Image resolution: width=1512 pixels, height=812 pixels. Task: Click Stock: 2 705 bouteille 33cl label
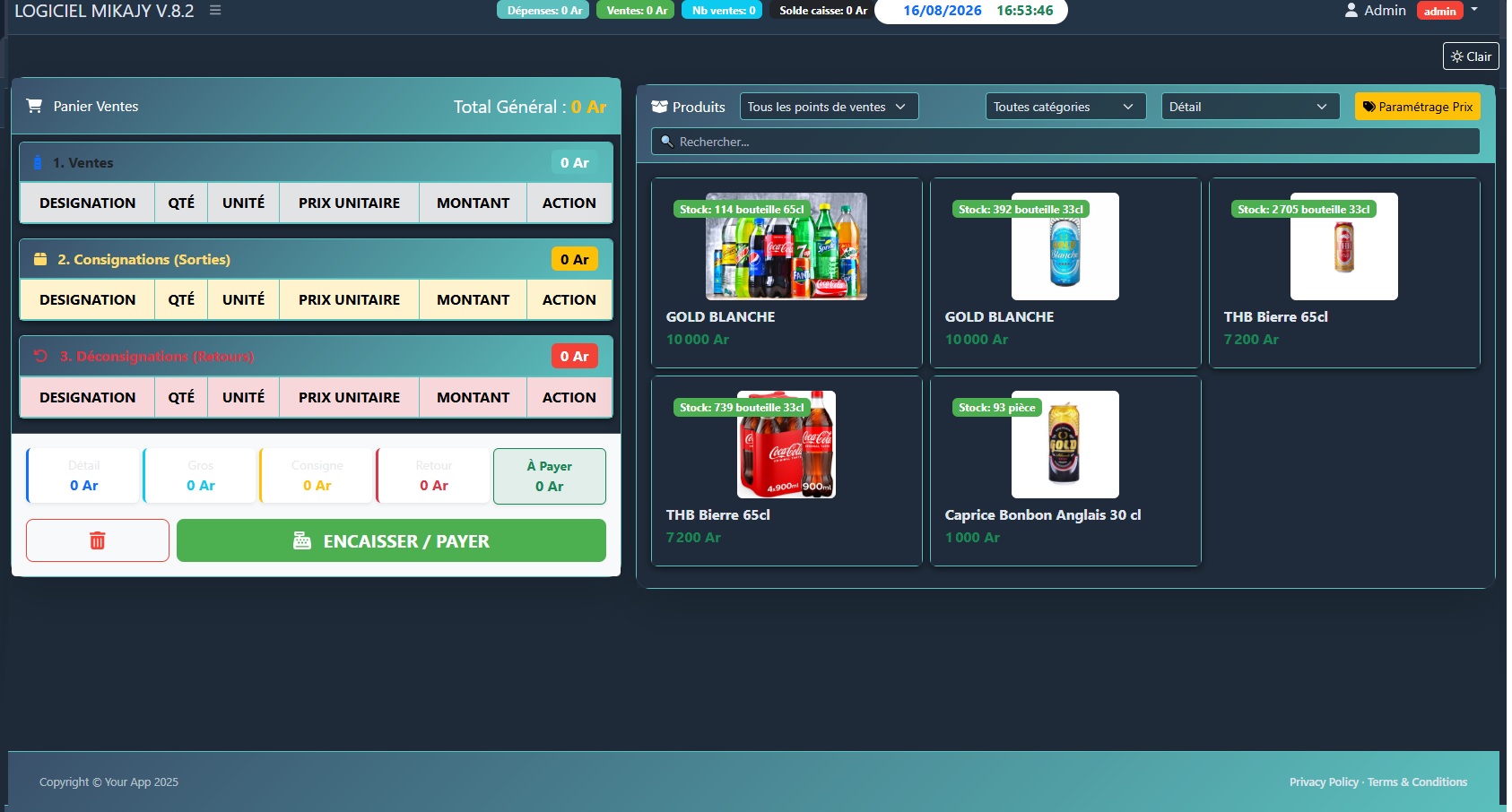click(1304, 209)
